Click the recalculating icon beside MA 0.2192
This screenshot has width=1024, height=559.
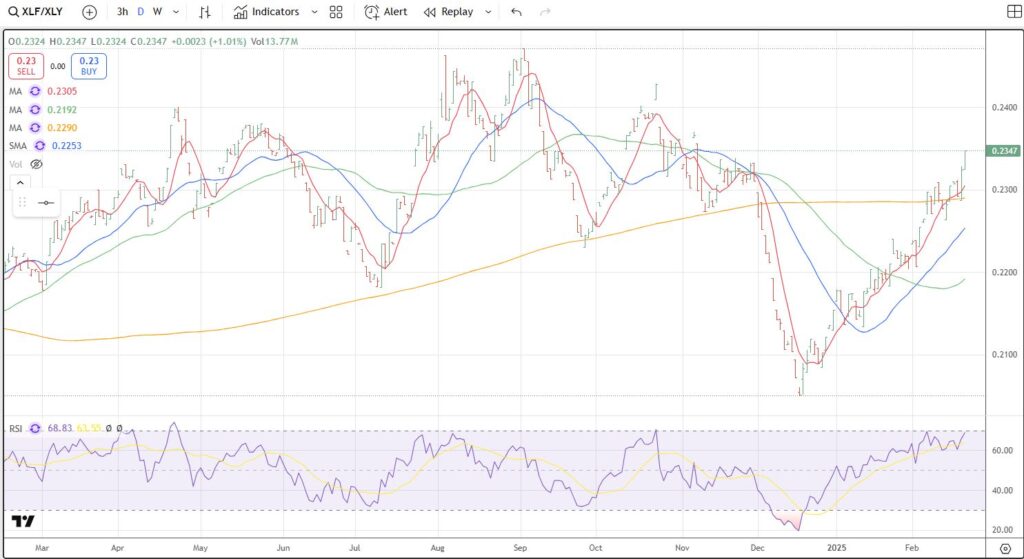35,110
